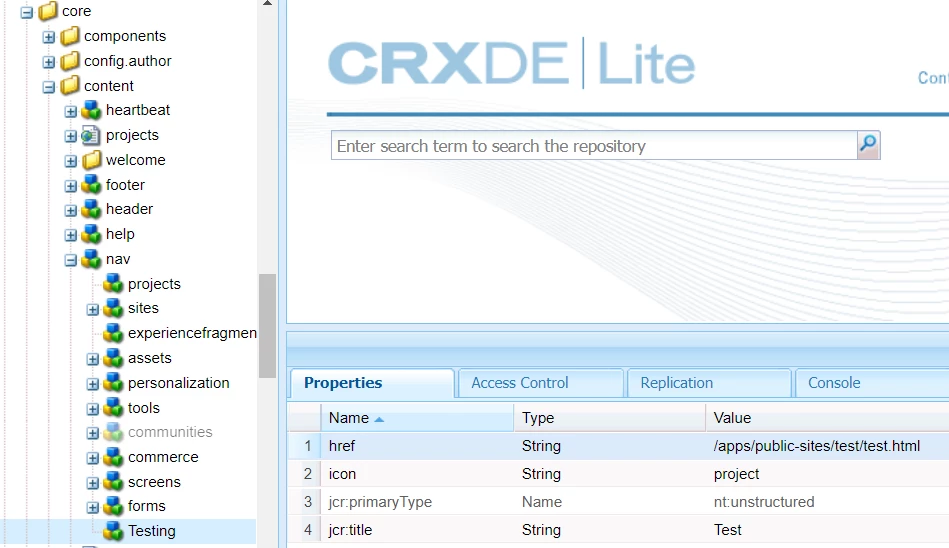Click the screens node cube icon
The width and height of the screenshot is (949, 548).
(x=113, y=482)
